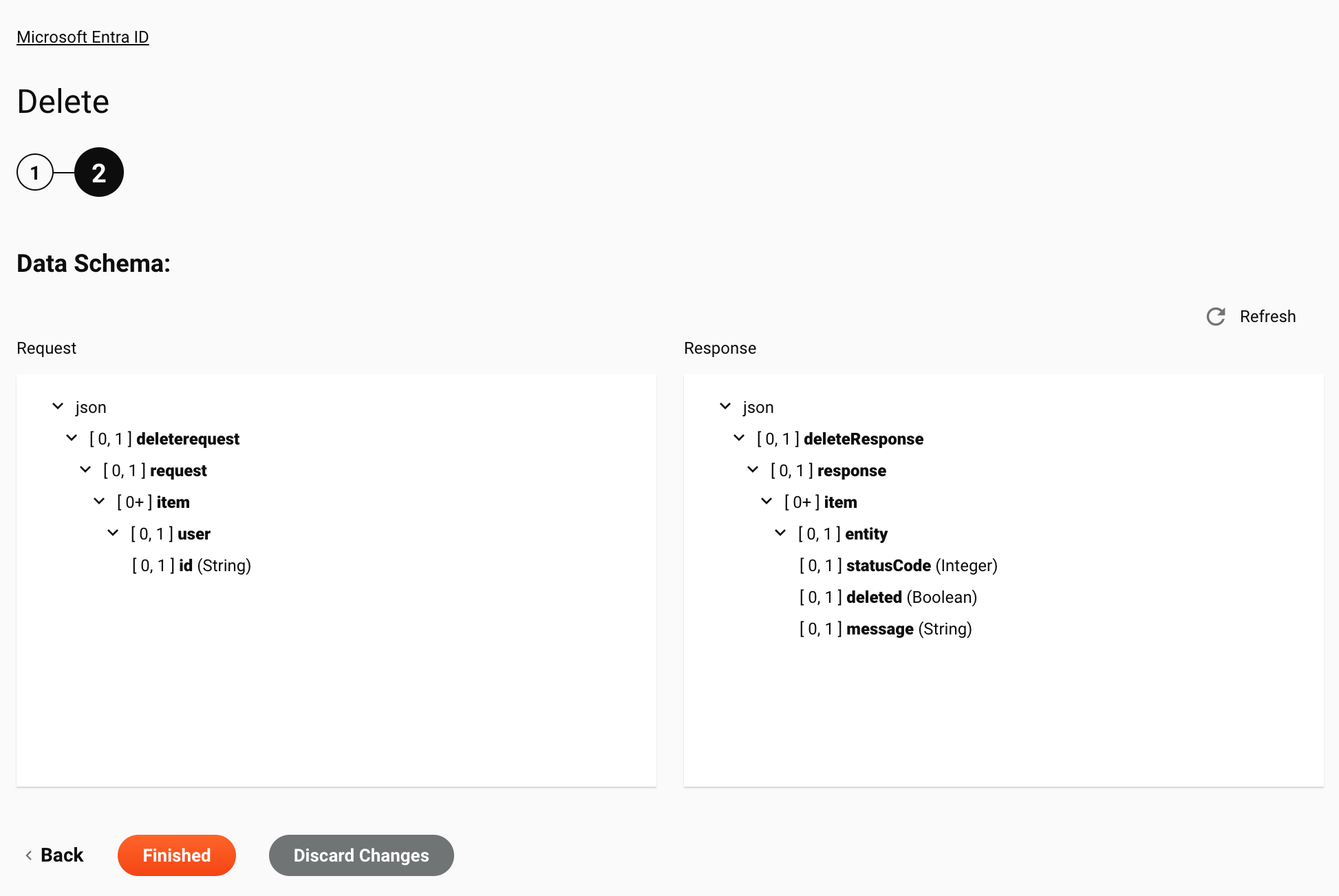Collapse the json Request node
The width and height of the screenshot is (1339, 896).
57,406
